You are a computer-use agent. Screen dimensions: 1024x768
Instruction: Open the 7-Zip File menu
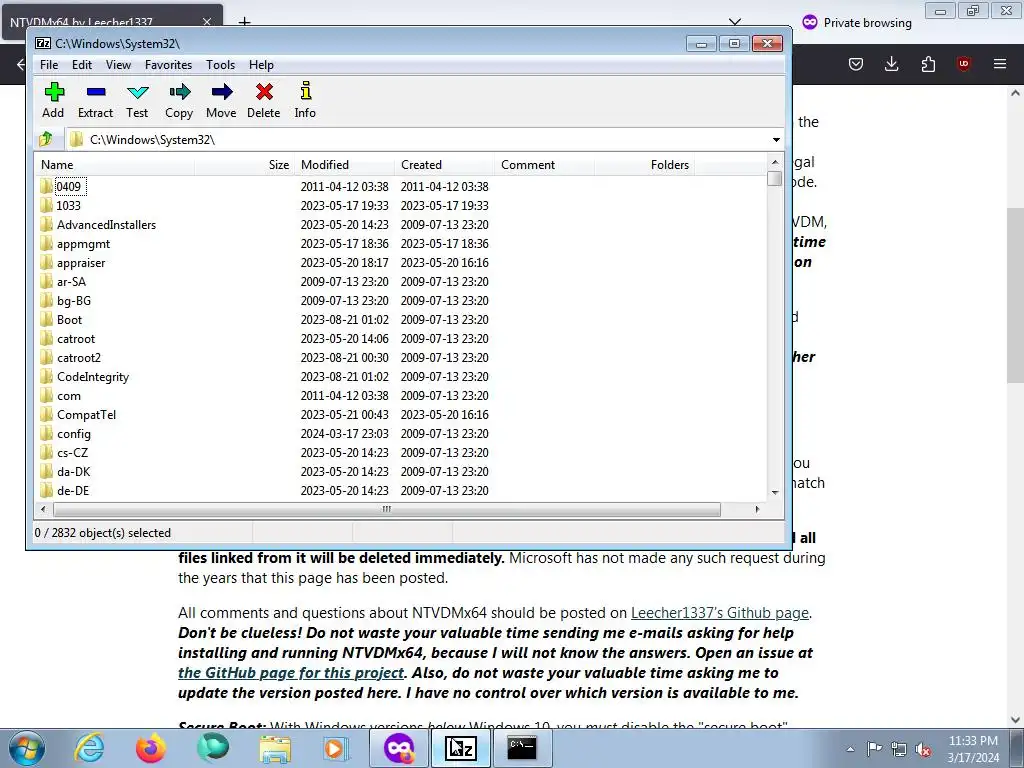point(49,65)
